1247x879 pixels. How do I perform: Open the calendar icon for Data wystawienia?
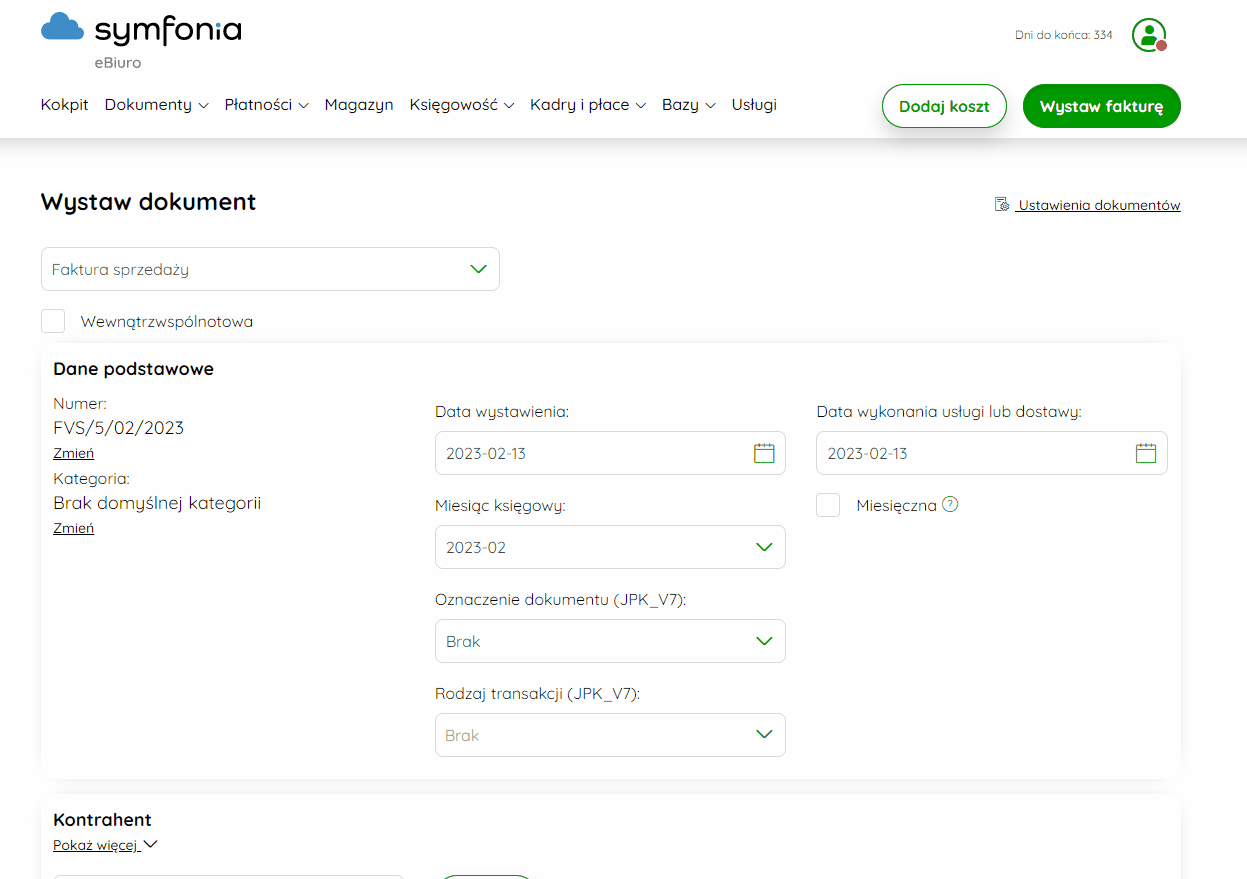pyautogui.click(x=764, y=453)
